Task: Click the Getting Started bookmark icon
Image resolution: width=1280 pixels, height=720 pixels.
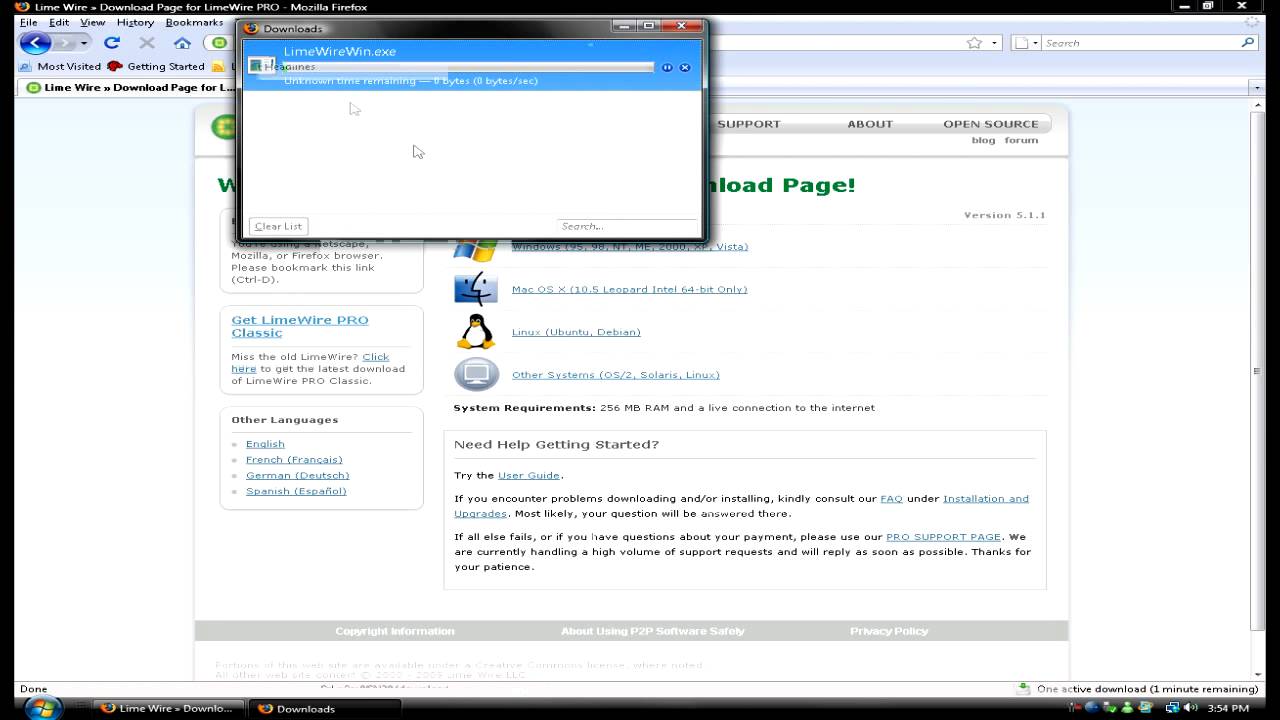Action: click(x=115, y=66)
